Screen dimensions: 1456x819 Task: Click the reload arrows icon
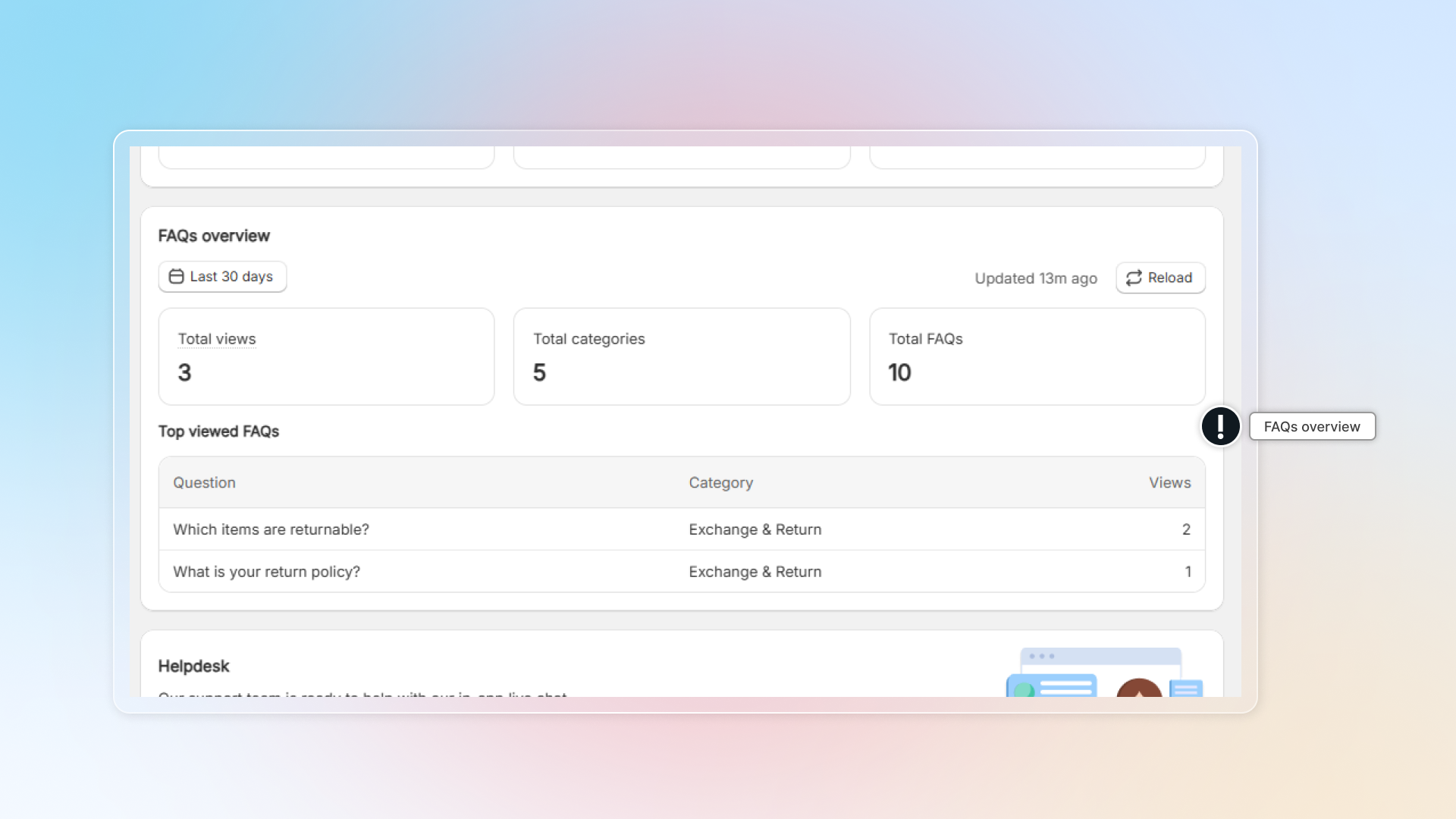(x=1134, y=278)
